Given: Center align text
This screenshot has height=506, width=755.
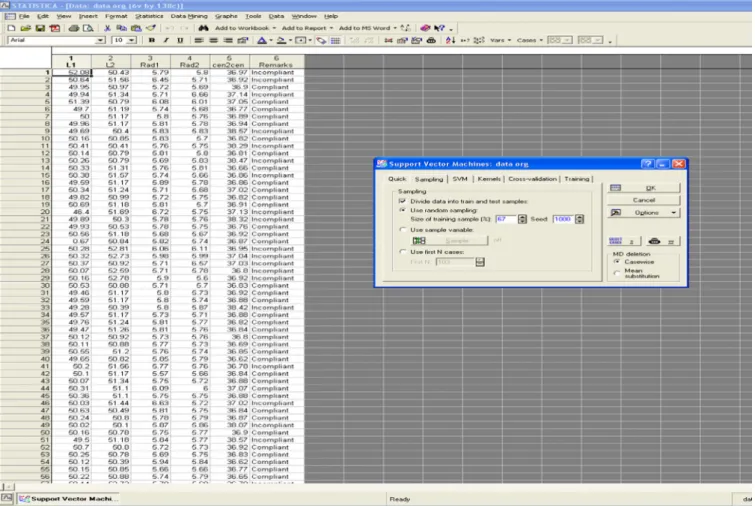Looking at the screenshot, I should (x=213, y=40).
